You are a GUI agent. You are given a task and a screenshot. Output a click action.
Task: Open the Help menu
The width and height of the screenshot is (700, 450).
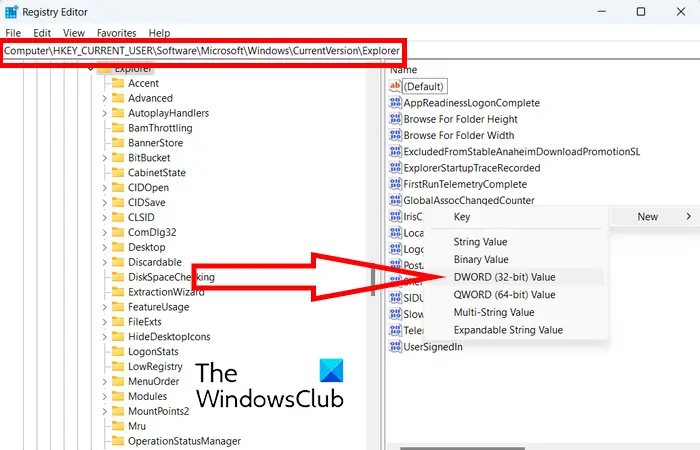coord(159,33)
